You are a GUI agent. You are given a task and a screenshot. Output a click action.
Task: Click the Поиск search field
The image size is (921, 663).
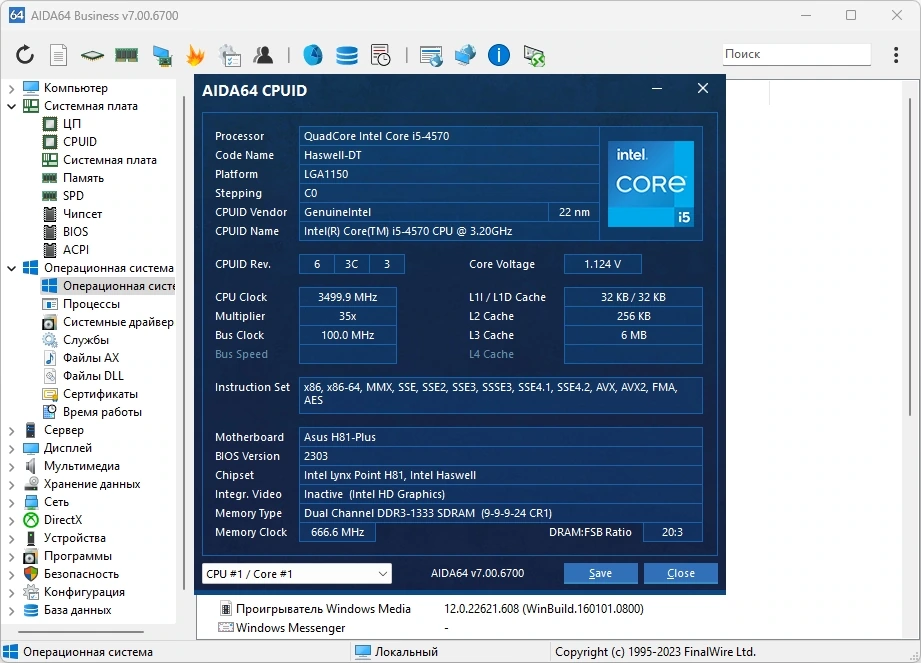[x=796, y=54]
